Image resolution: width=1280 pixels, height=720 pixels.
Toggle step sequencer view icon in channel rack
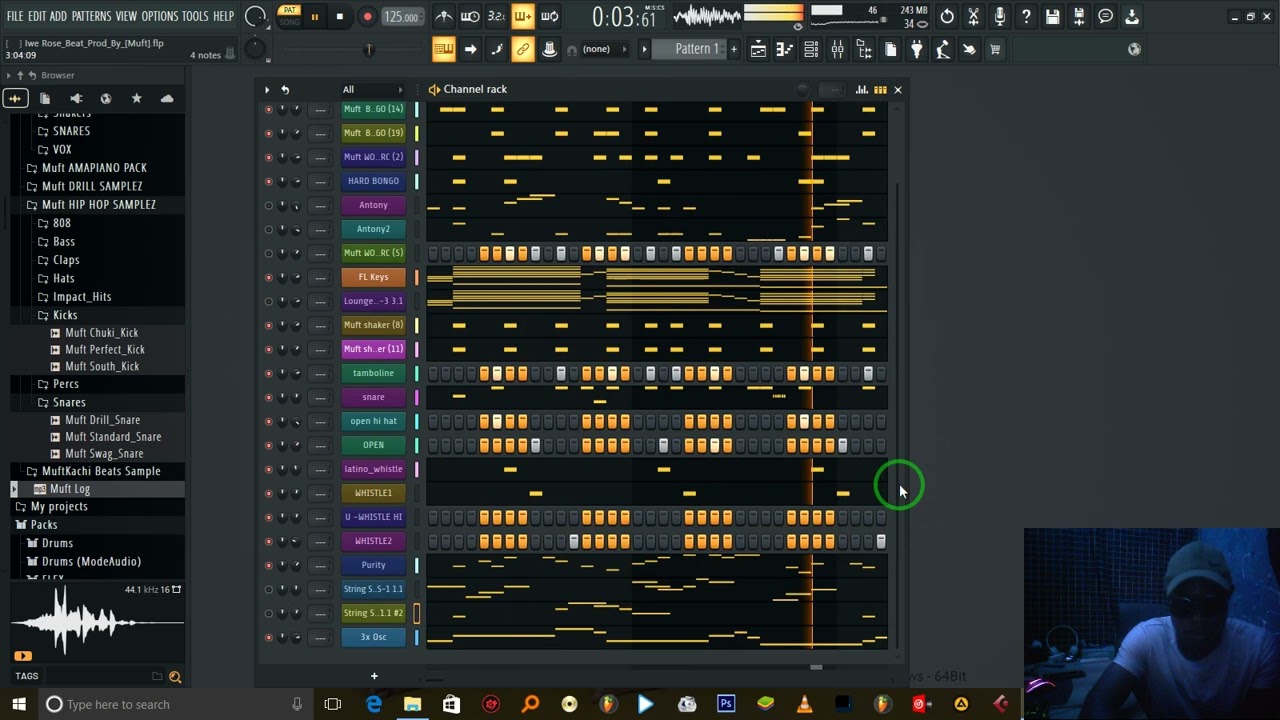click(x=880, y=90)
